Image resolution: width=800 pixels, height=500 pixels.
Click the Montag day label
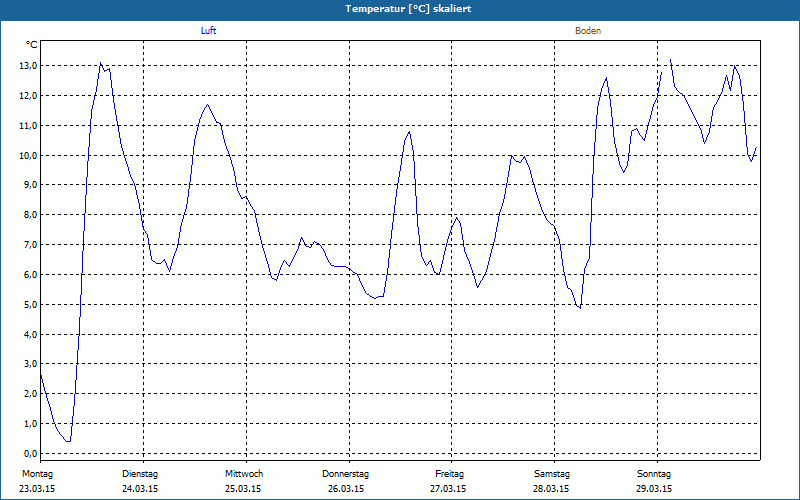tap(37, 474)
